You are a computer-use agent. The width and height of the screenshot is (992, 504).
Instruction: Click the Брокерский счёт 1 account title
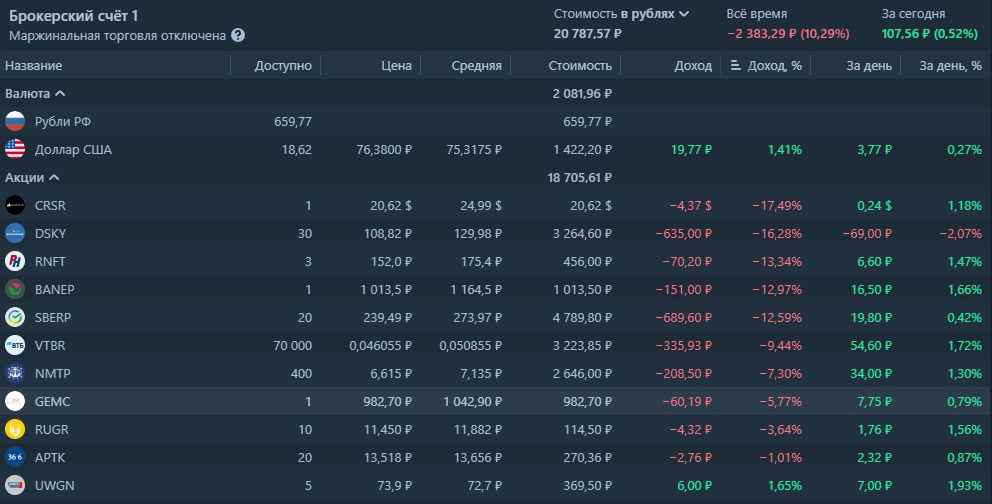tap(73, 15)
